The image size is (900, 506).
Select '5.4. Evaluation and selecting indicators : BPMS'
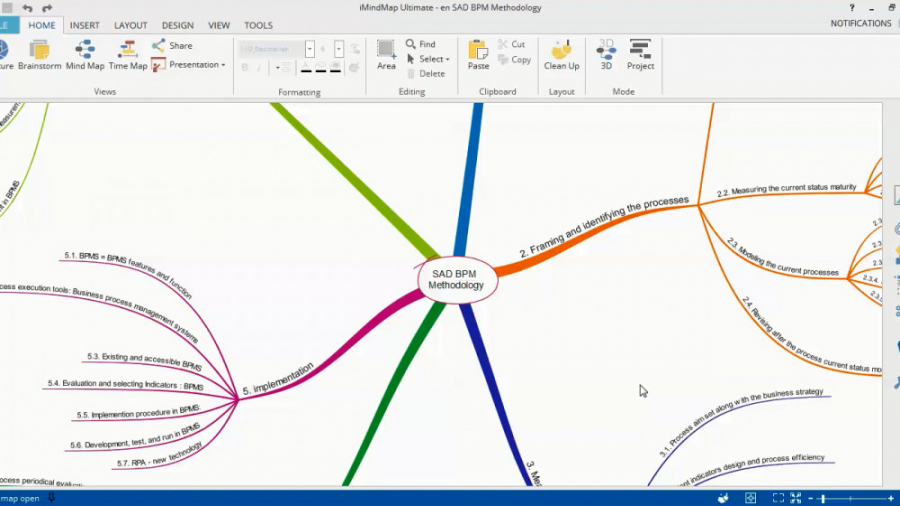point(125,384)
